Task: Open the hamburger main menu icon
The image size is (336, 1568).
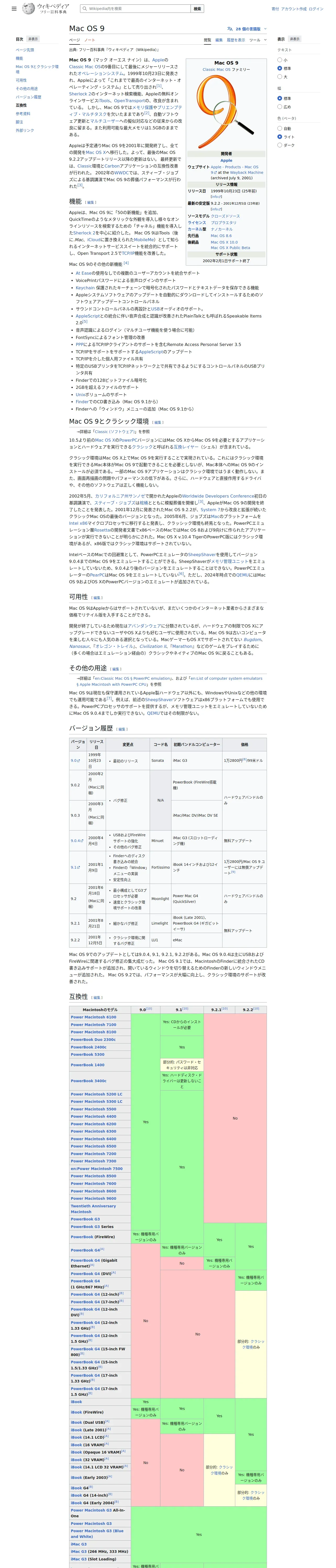Action: [x=14, y=9]
